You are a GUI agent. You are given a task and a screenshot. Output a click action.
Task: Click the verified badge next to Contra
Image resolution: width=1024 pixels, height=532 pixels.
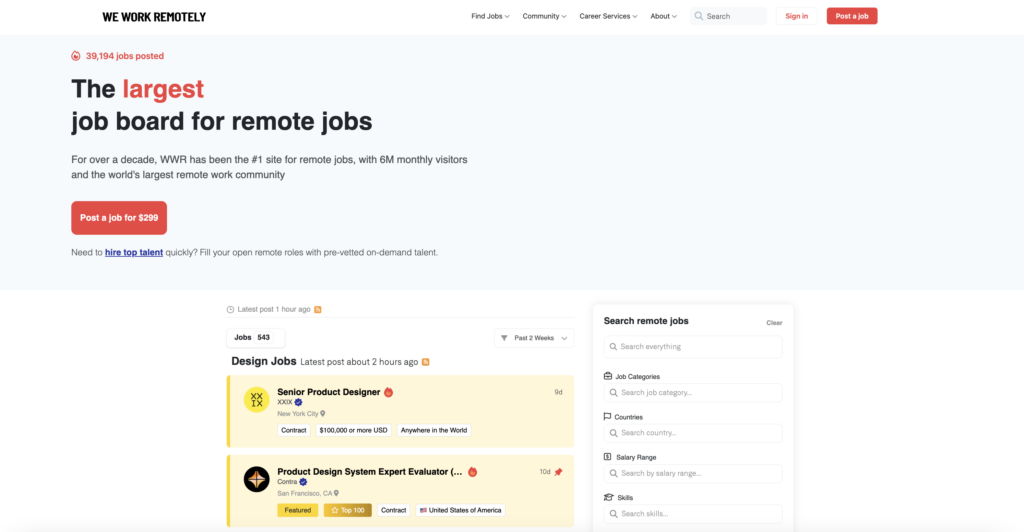coord(303,482)
